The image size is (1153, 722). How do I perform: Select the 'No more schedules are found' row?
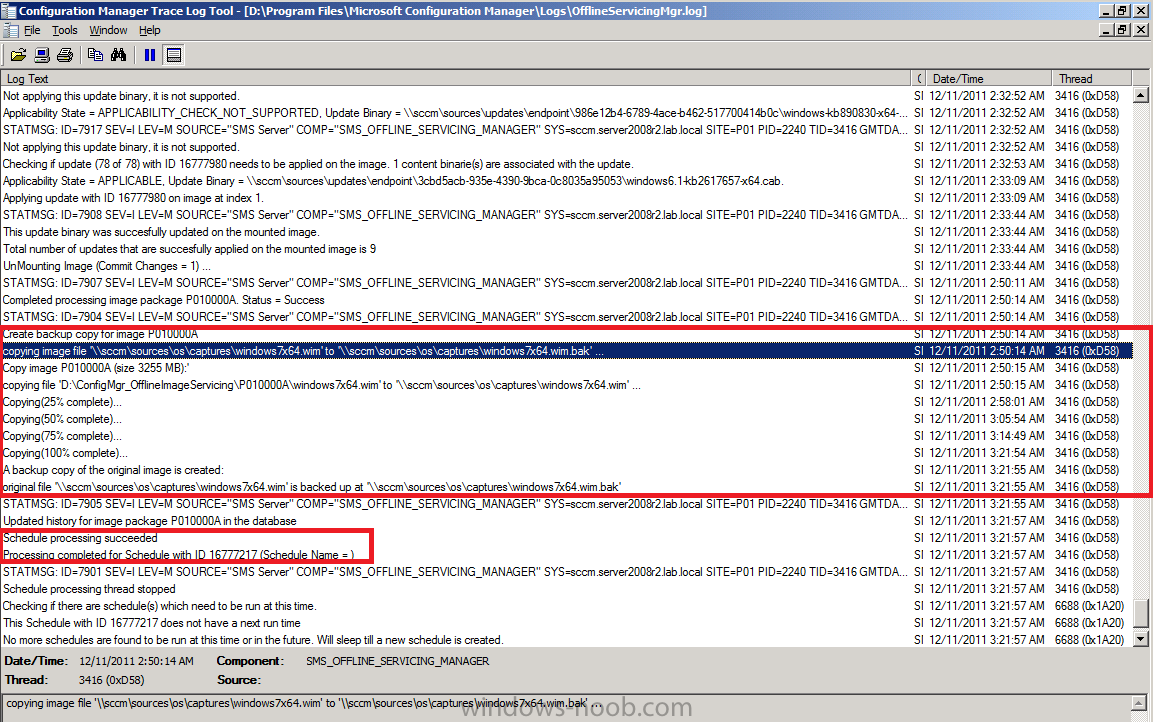[566, 640]
